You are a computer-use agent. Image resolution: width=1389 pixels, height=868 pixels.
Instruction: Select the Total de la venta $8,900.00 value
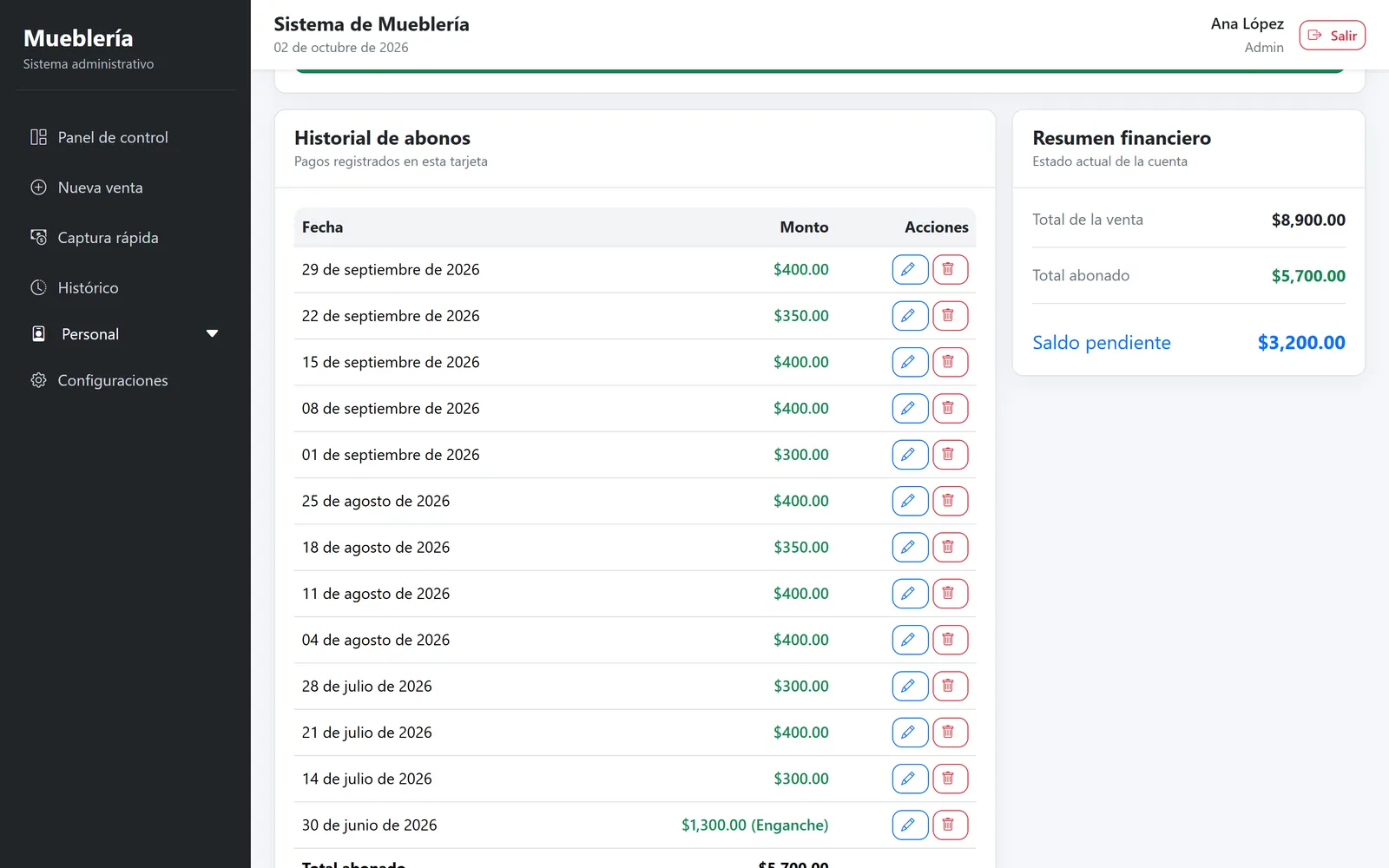(1308, 220)
